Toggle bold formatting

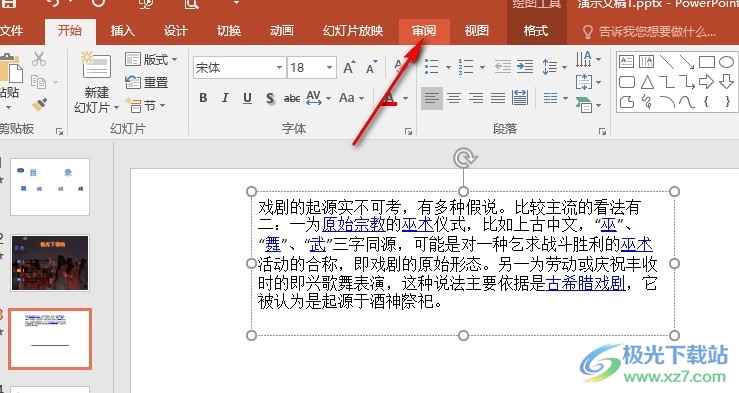coord(203,98)
